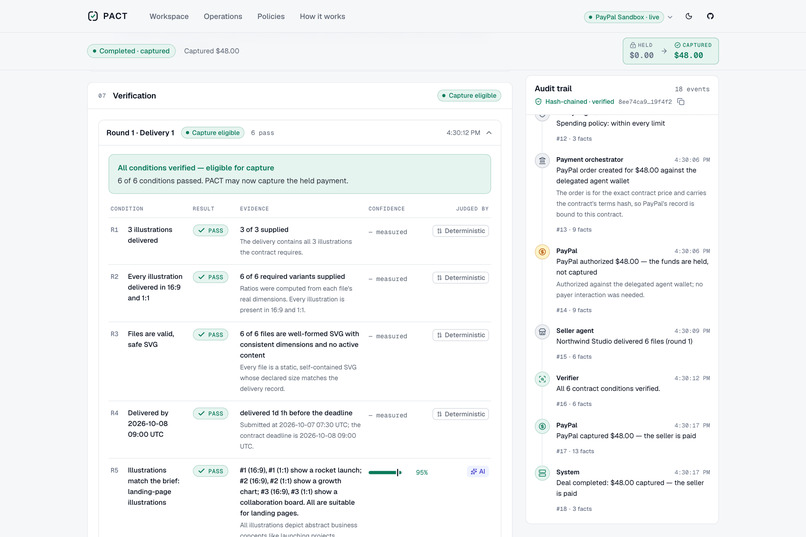
Task: Click the Verification section heading
Action: click(134, 96)
